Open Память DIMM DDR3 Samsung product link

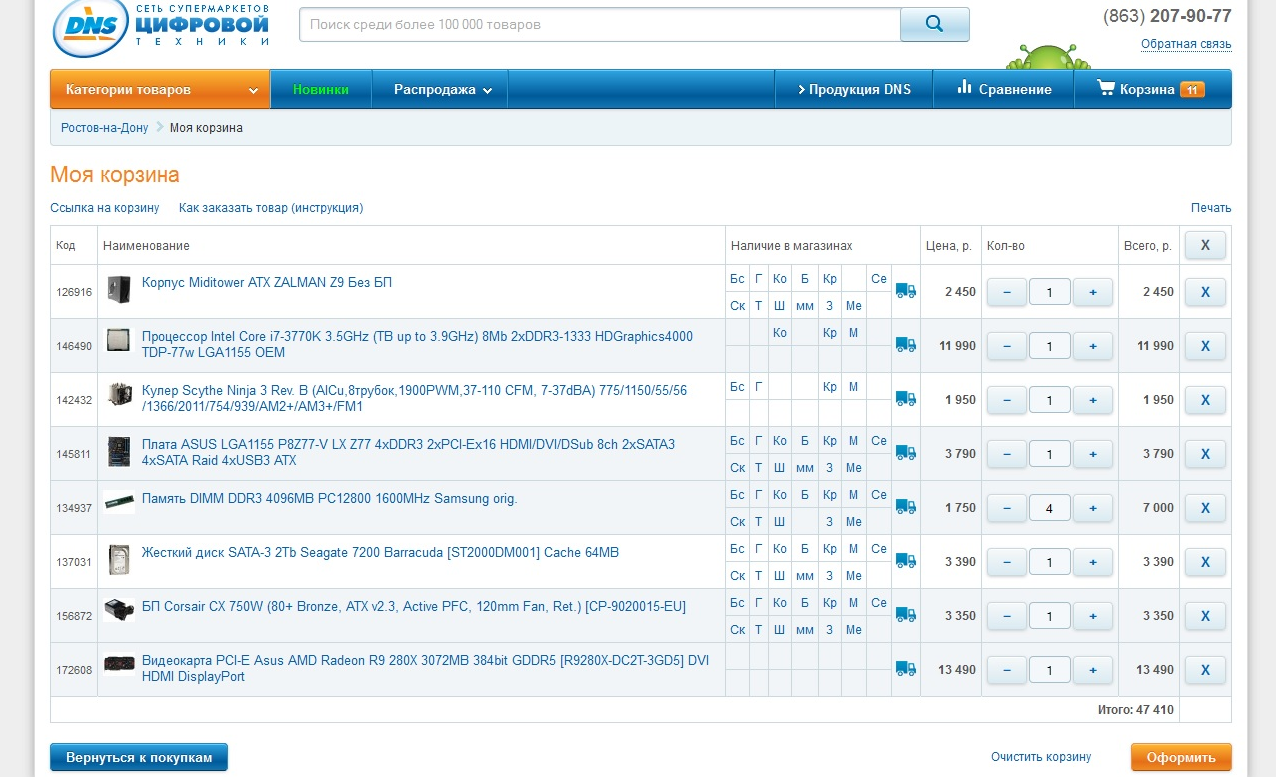(330, 499)
